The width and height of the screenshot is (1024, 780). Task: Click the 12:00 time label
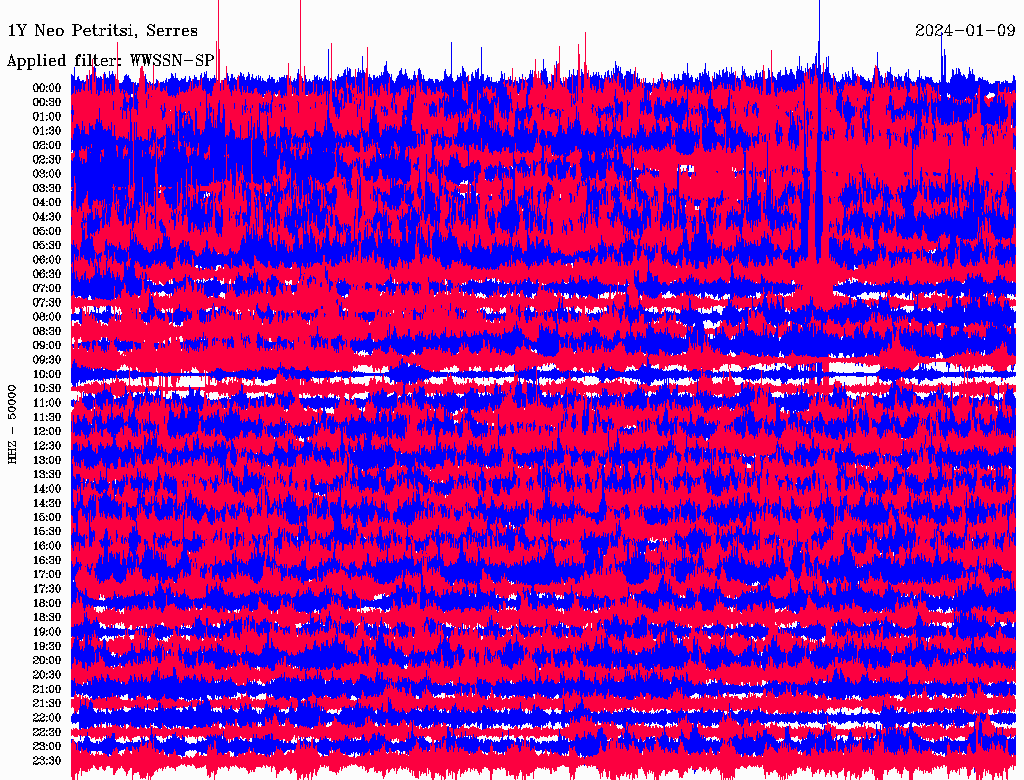[47, 432]
